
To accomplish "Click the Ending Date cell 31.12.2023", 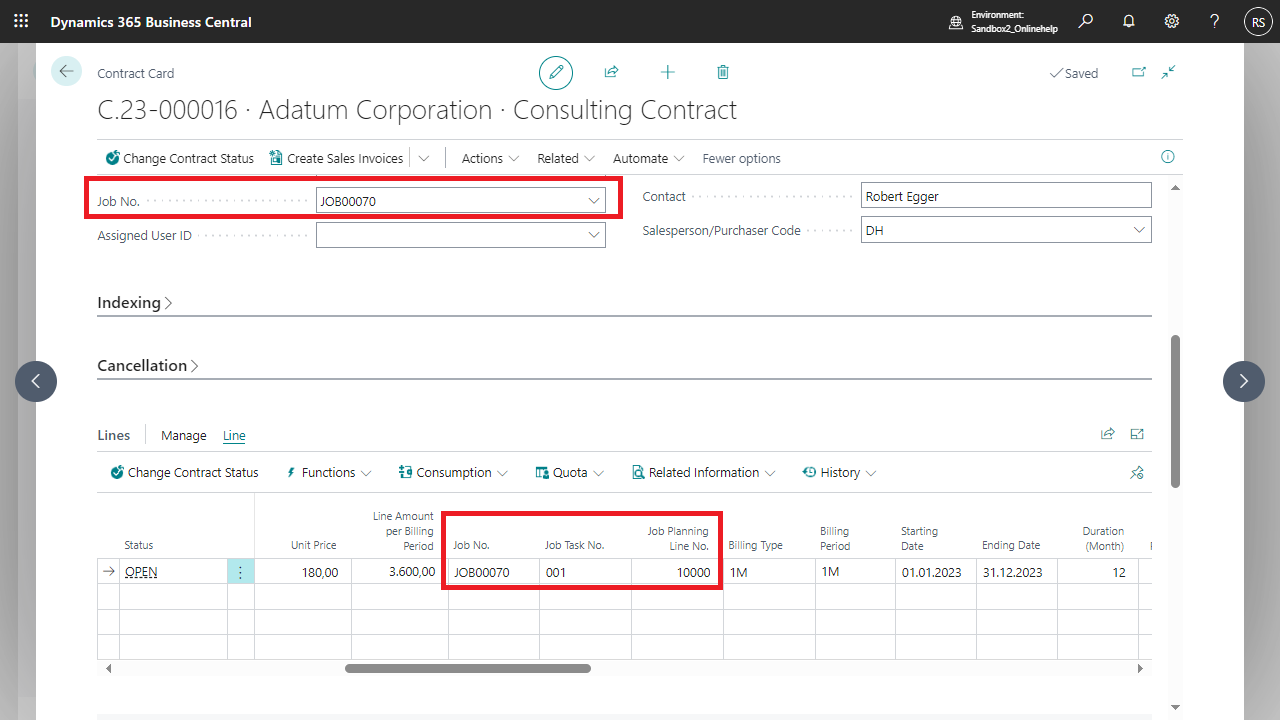I will point(1017,572).
